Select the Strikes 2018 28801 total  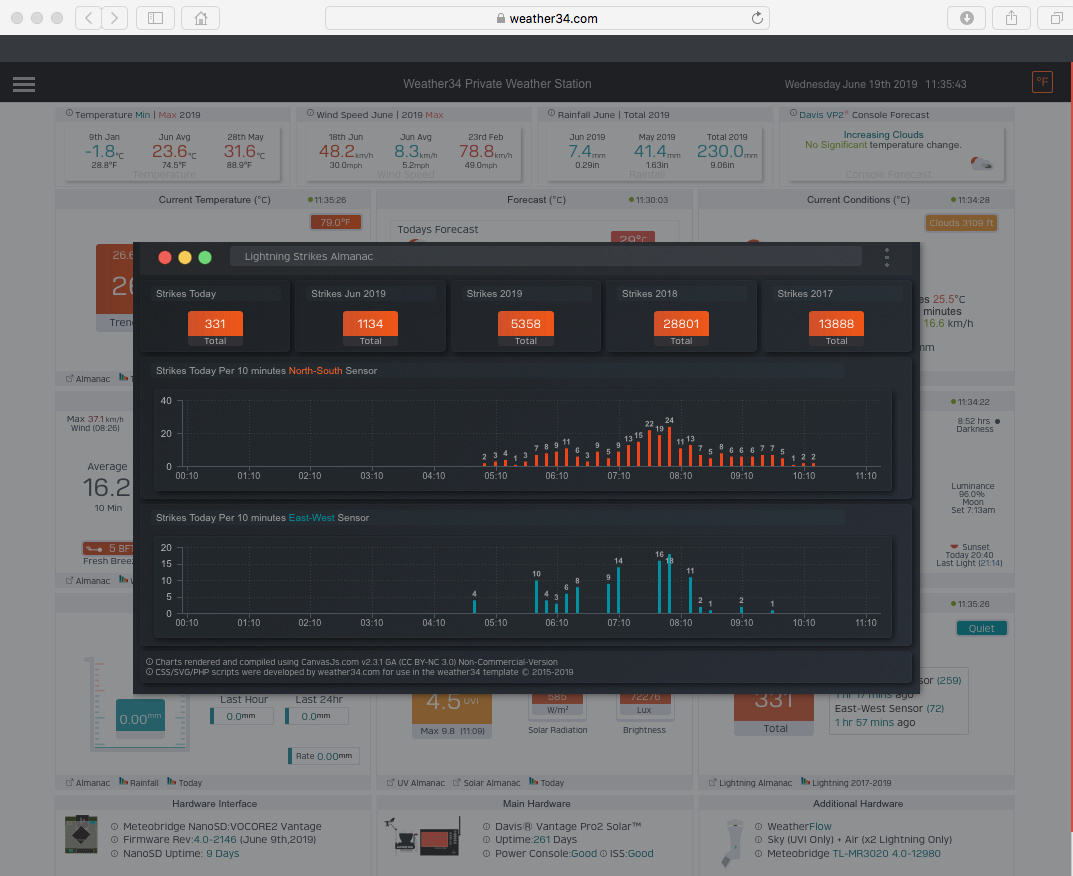coord(681,329)
